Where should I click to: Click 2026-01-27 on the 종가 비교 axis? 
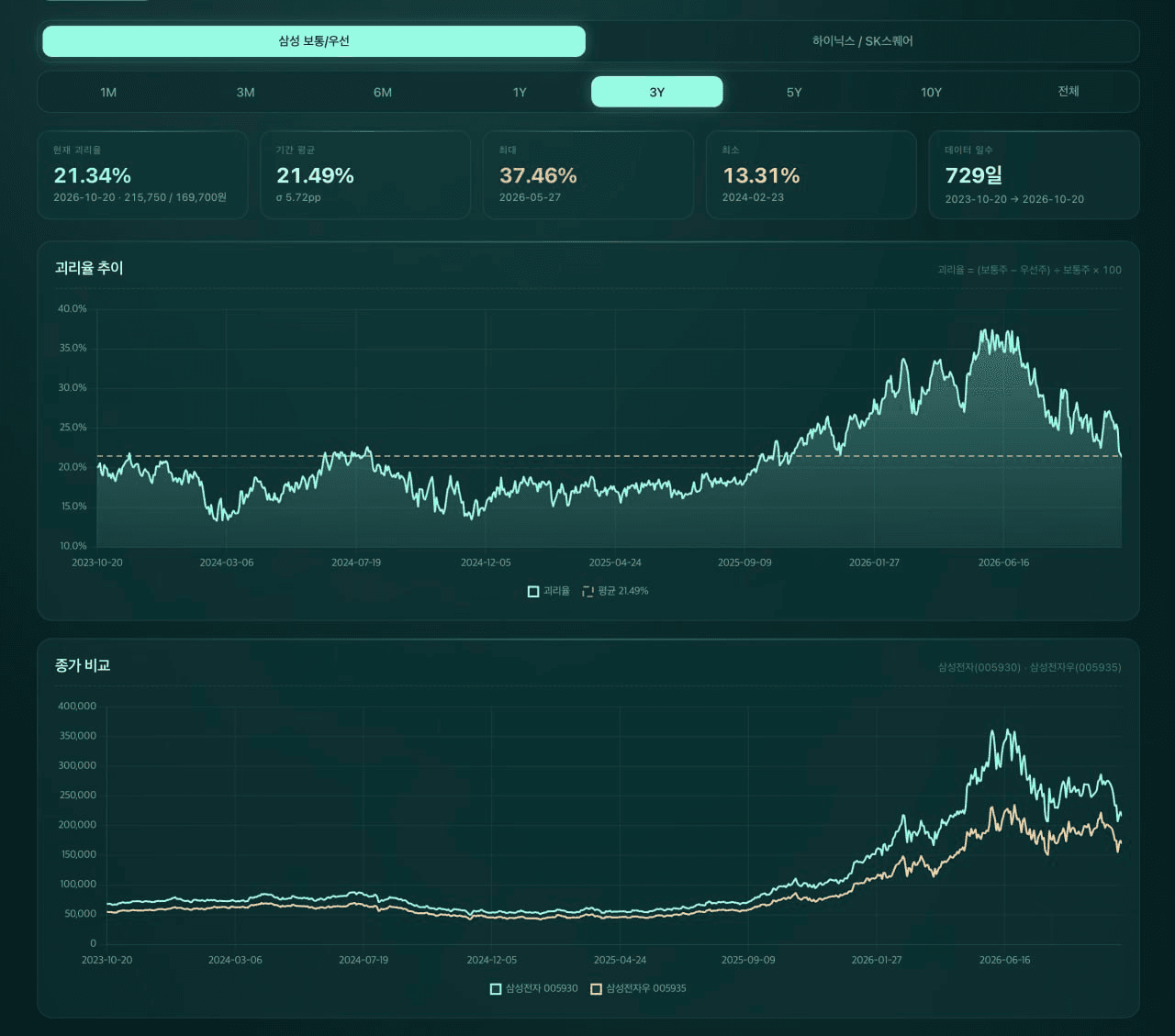pyautogui.click(x=877, y=960)
